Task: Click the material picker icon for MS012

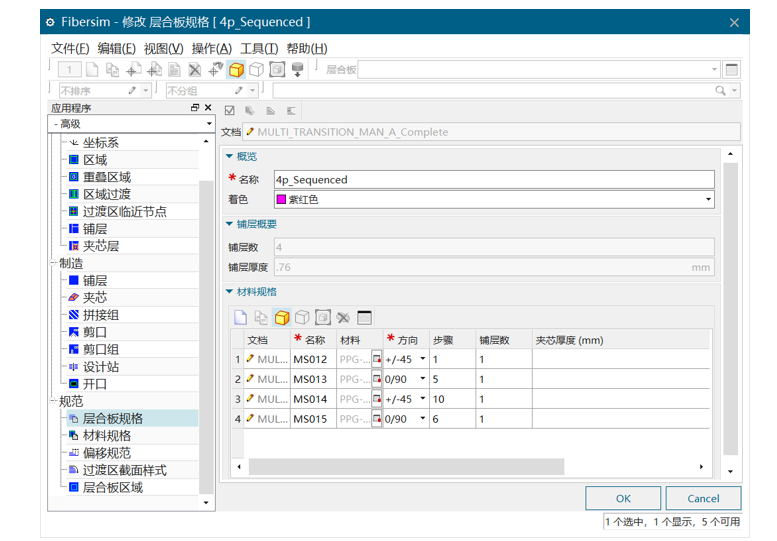Action: (x=377, y=359)
